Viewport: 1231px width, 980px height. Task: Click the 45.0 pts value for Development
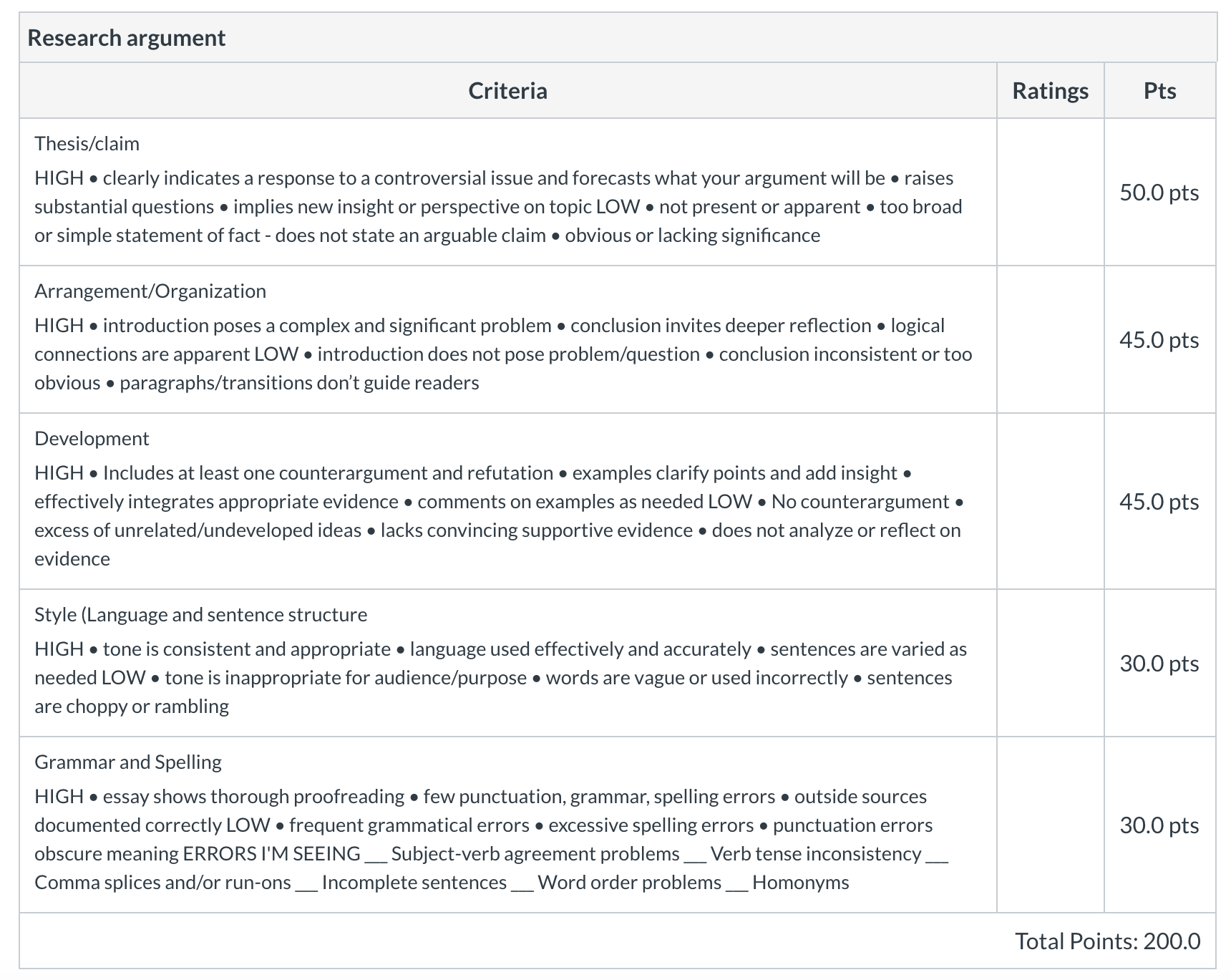(1159, 502)
